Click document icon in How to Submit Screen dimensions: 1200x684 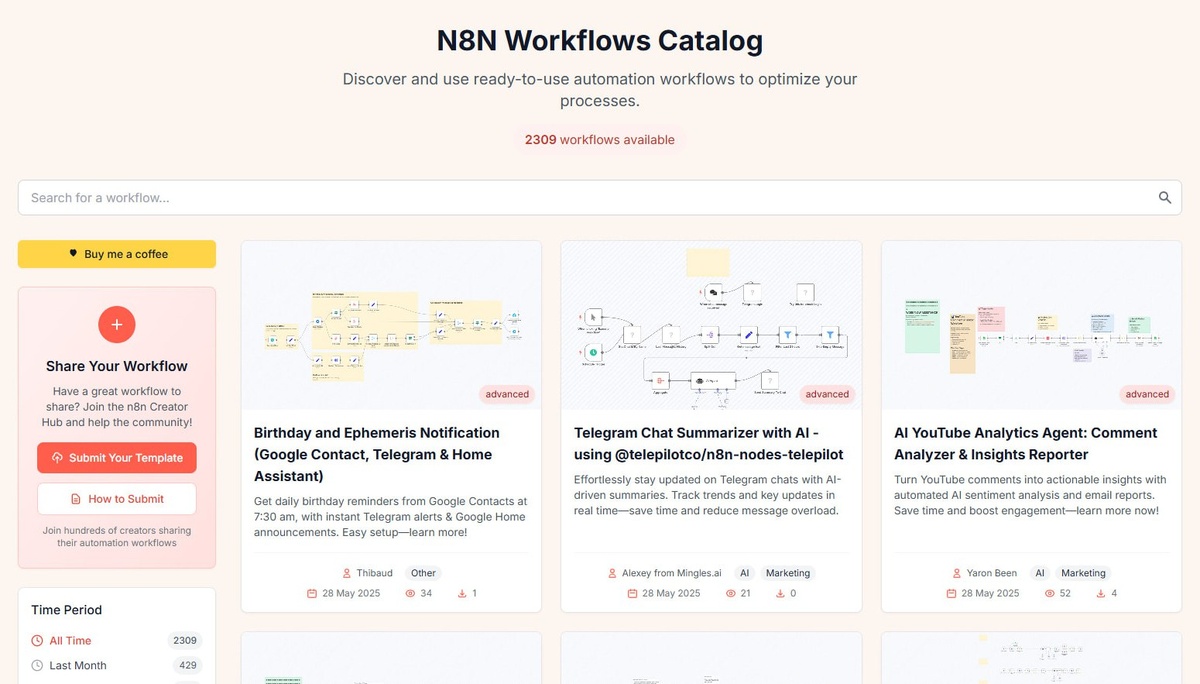click(76, 499)
